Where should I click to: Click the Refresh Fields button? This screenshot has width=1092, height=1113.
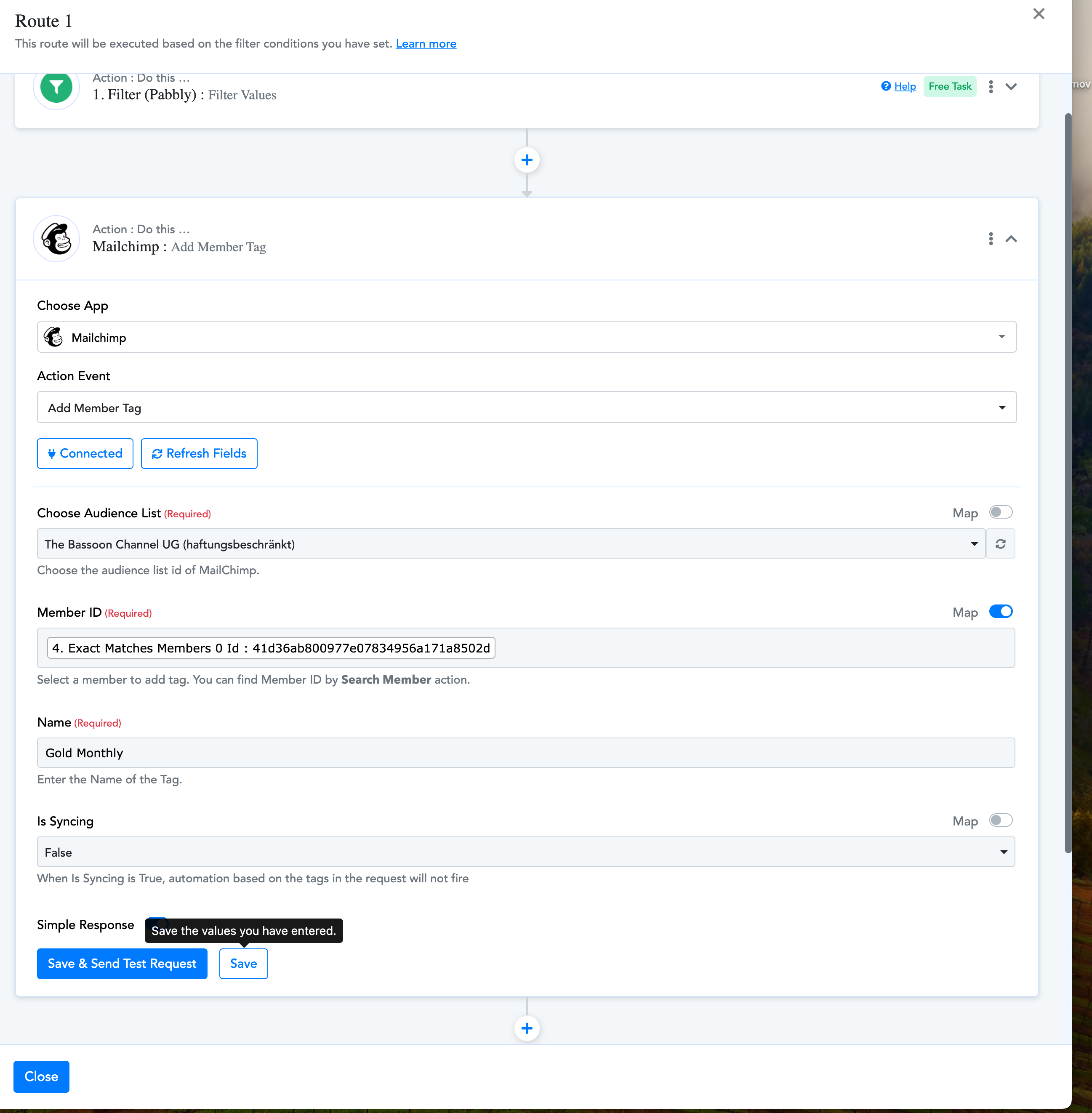coord(199,453)
